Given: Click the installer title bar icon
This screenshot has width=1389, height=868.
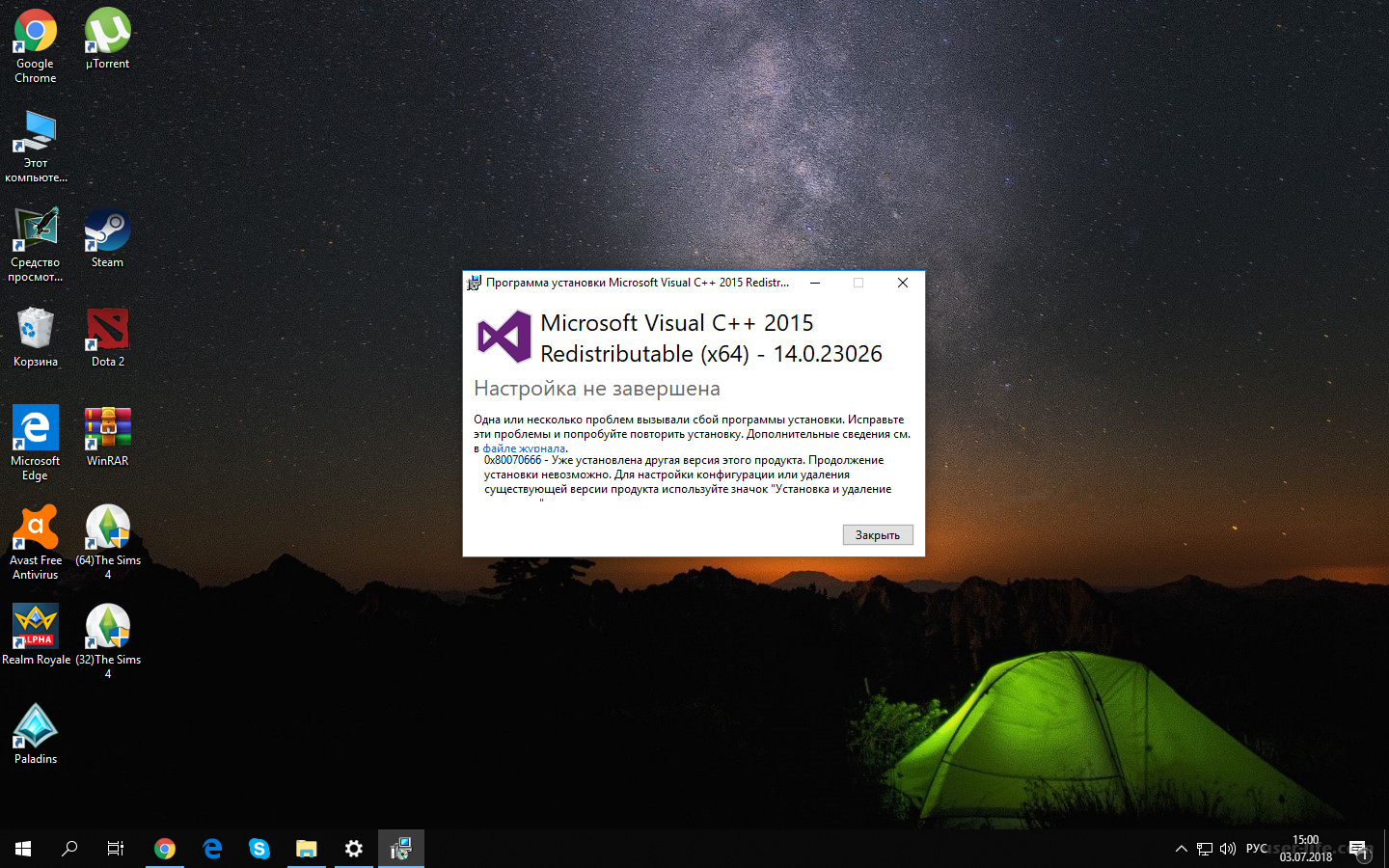Looking at the screenshot, I should point(474,283).
